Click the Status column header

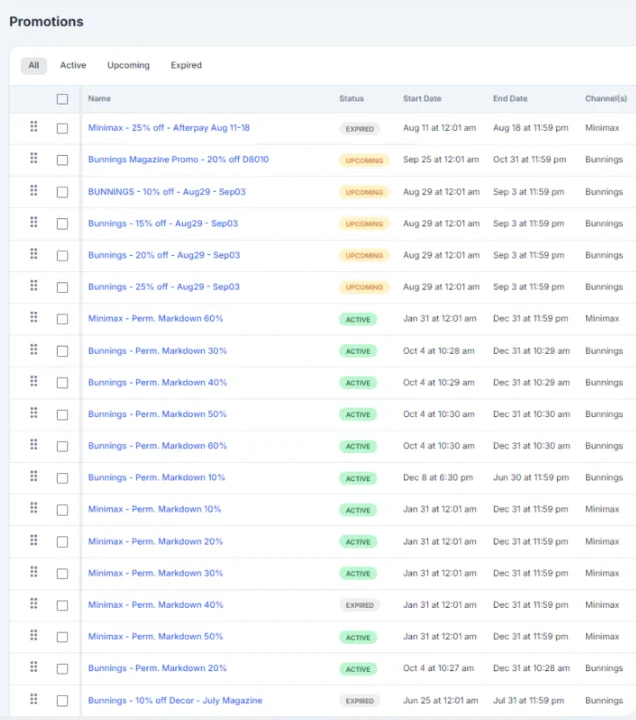pos(351,98)
